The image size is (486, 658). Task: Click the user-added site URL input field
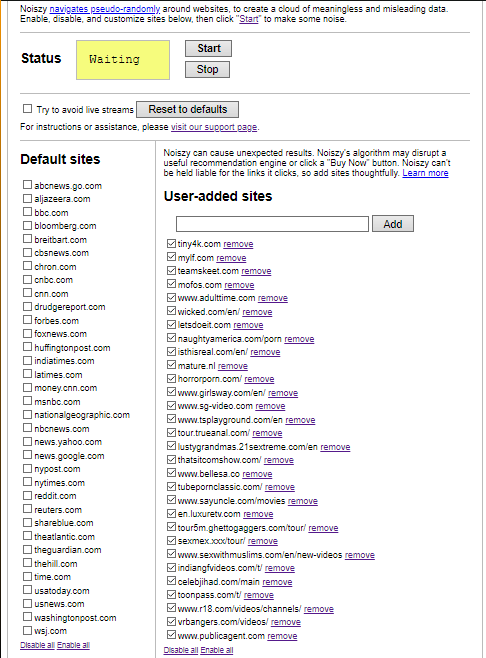[272, 224]
